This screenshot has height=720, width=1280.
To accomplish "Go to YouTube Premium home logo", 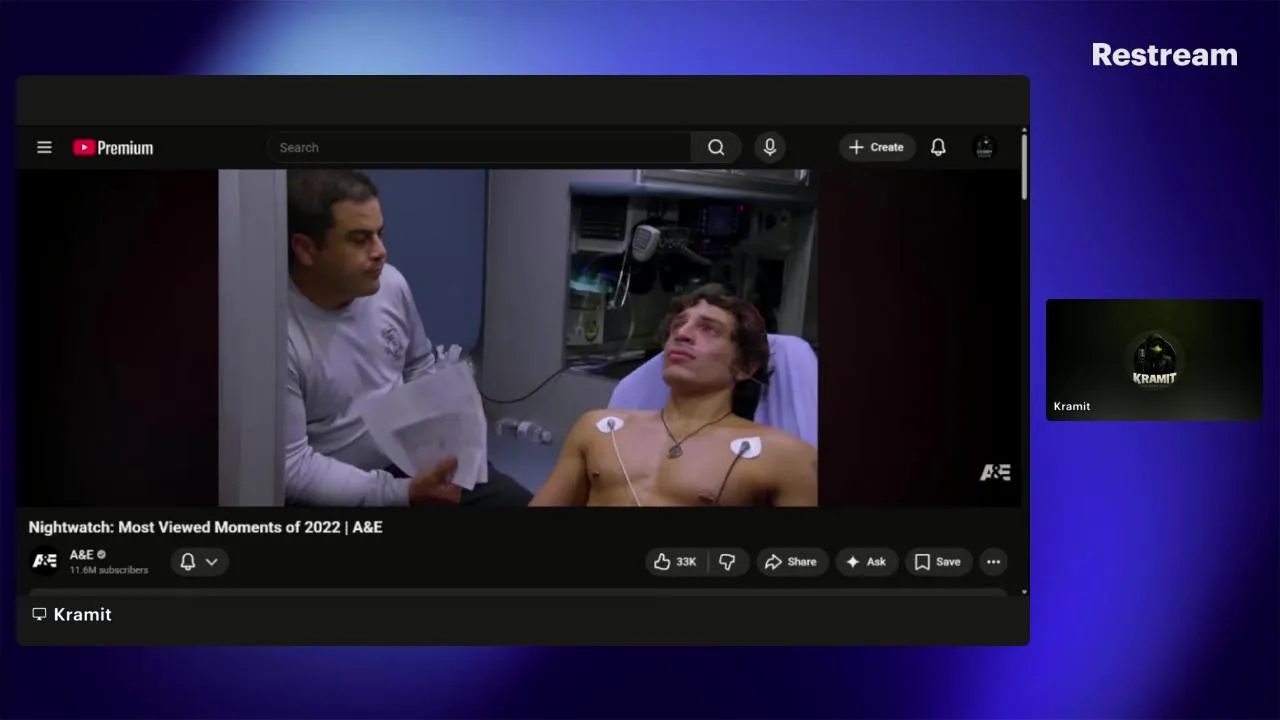I will [x=113, y=148].
